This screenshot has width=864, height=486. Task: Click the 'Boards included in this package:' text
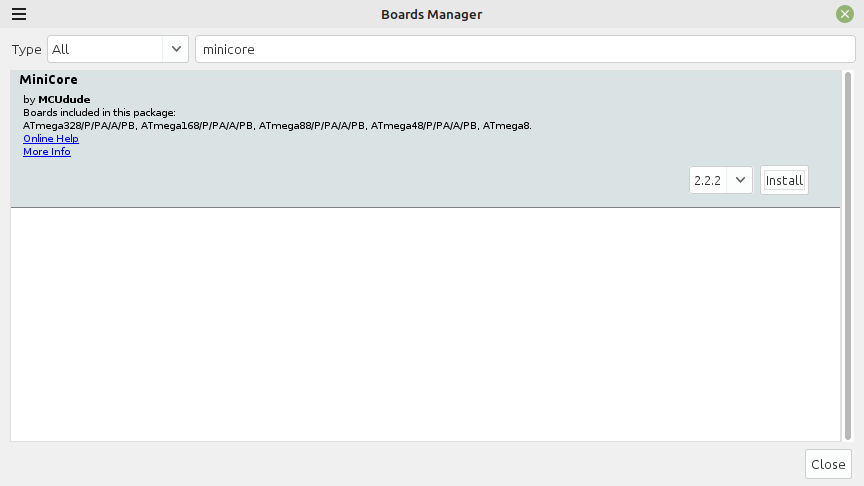click(99, 112)
